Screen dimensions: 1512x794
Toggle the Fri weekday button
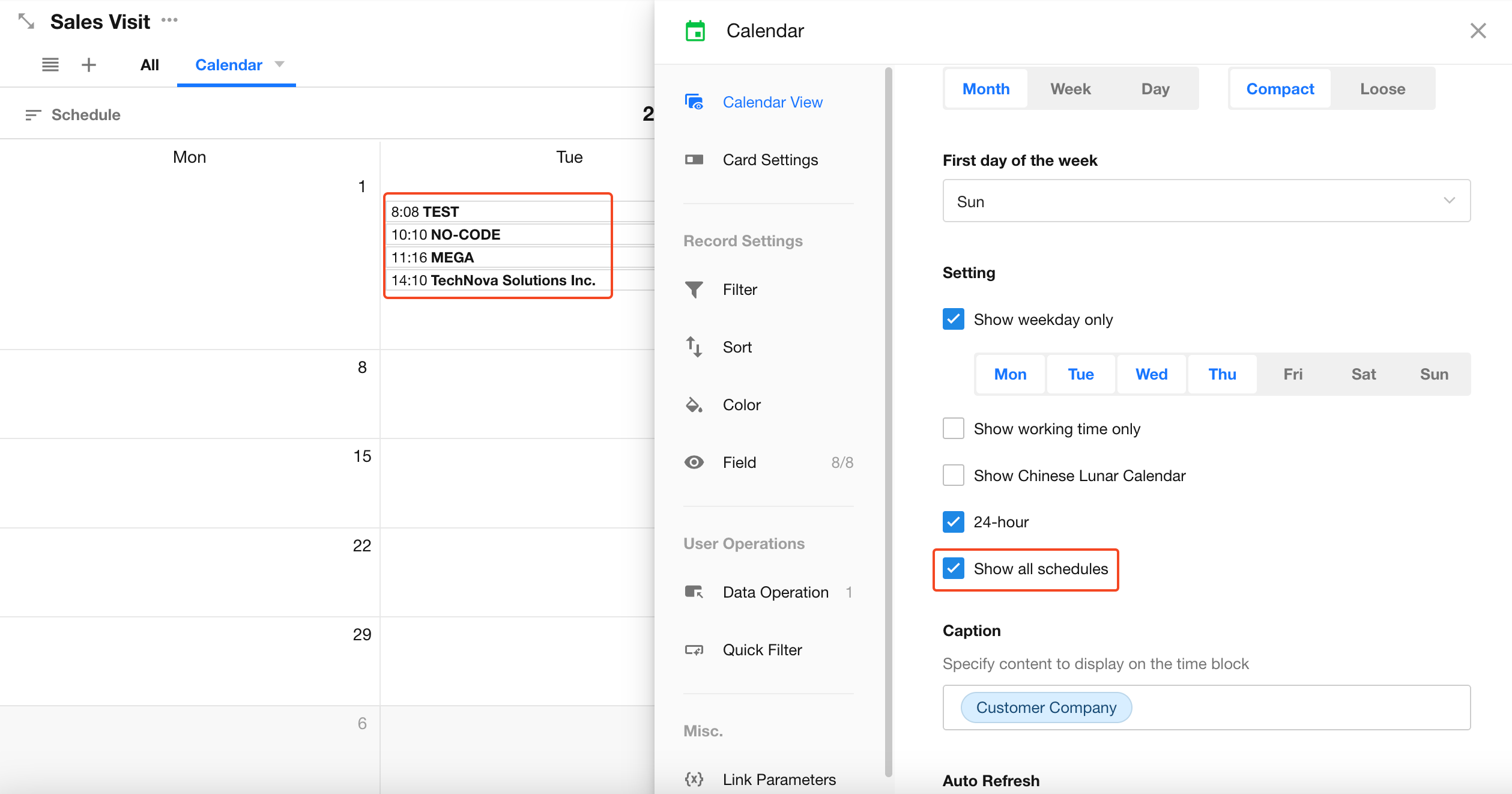point(1293,374)
